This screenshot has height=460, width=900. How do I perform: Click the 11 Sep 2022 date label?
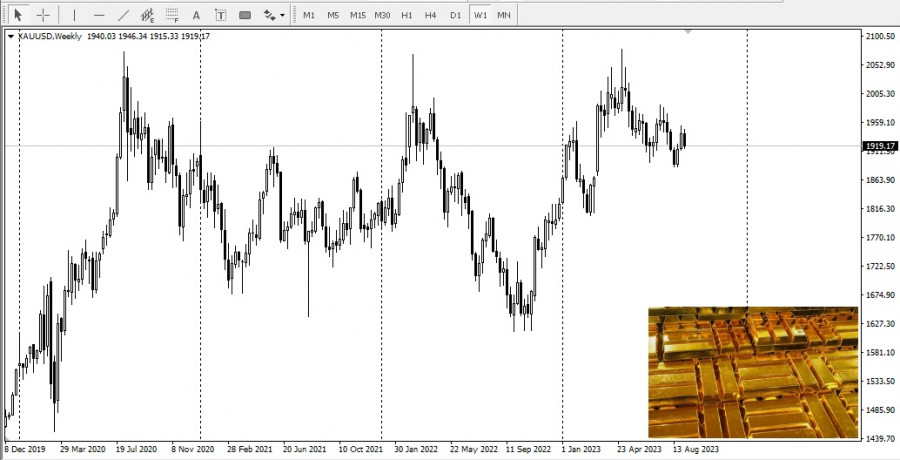coord(528,449)
